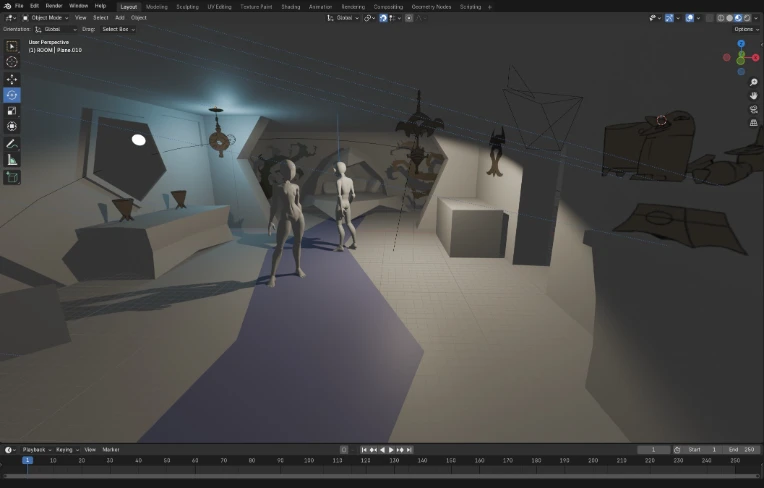Open the Playback menu in the timeline

(35, 450)
